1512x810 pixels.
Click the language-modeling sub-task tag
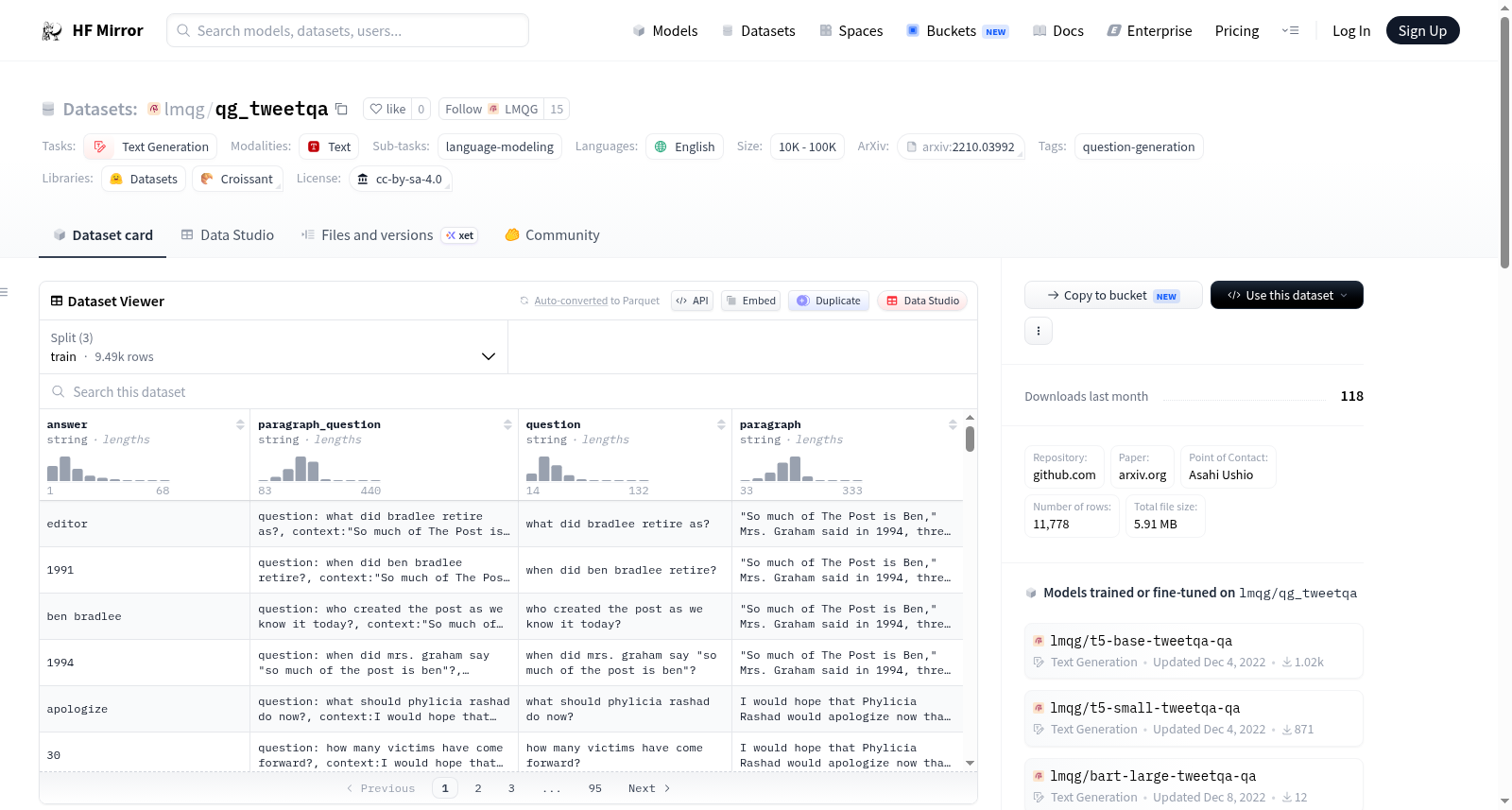click(x=500, y=146)
